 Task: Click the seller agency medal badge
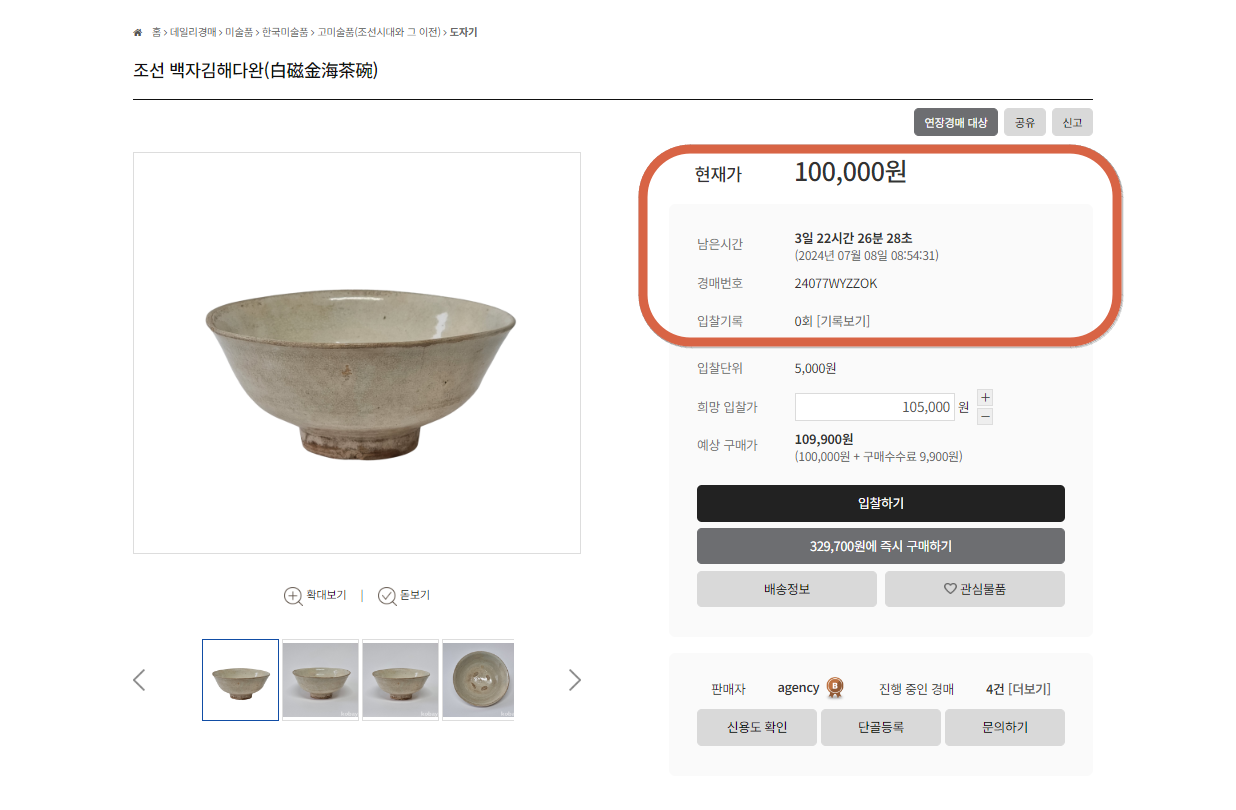tap(835, 688)
